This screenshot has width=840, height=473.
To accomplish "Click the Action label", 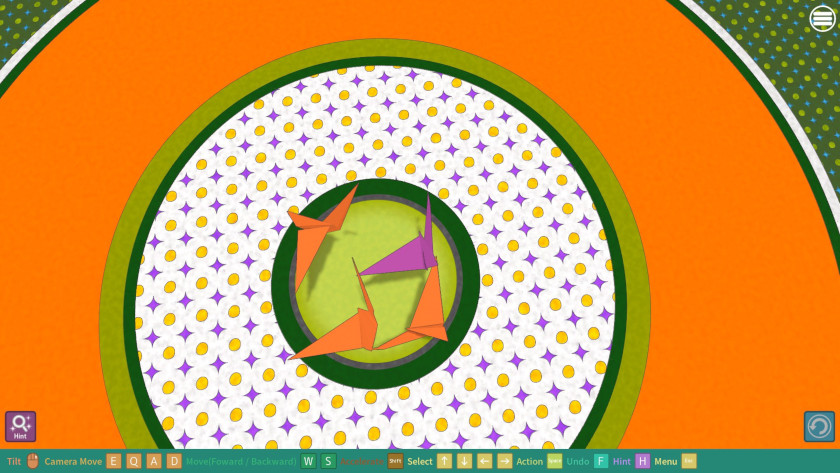I will pos(530,461).
